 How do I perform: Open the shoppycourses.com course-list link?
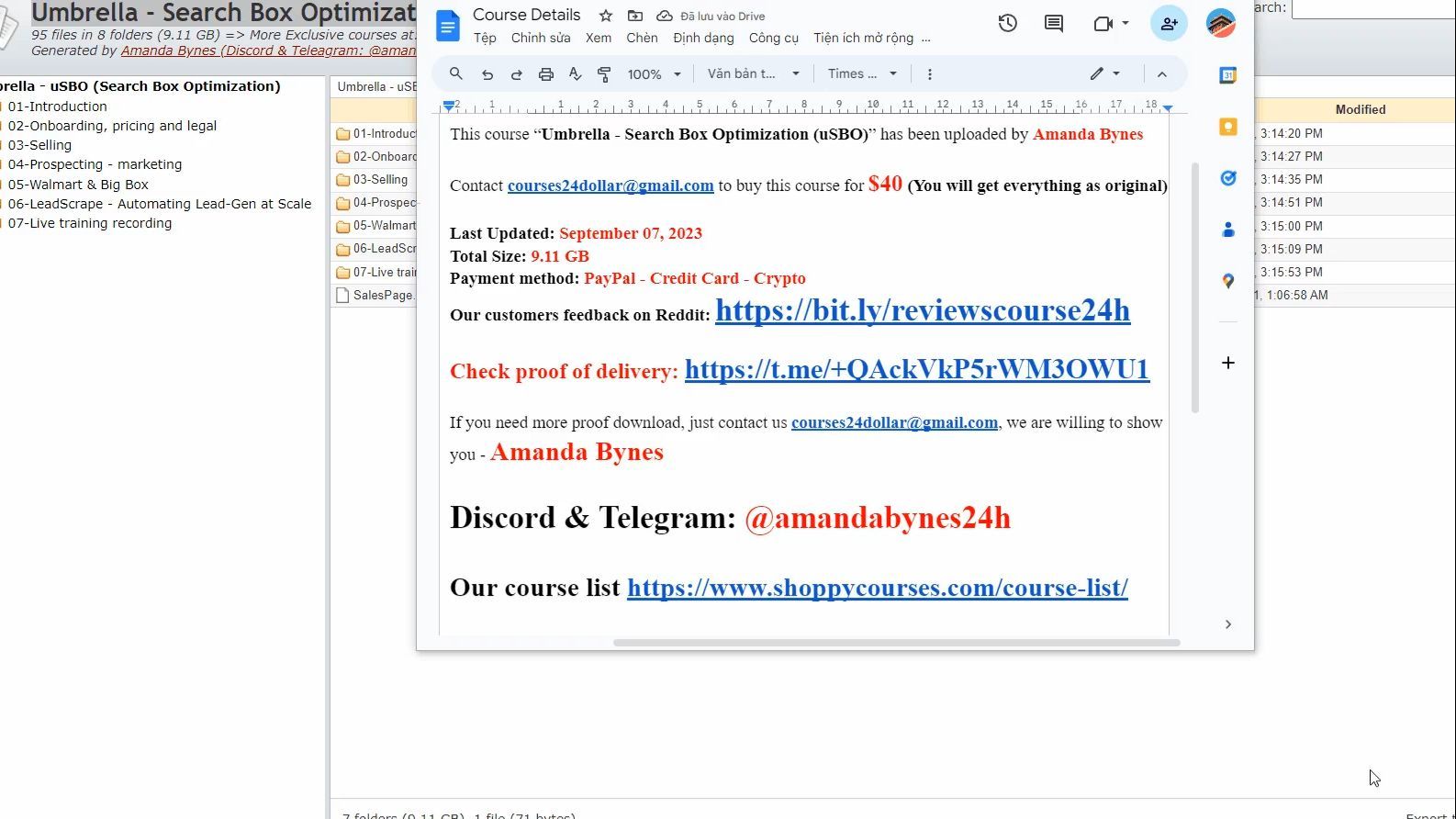pyautogui.click(x=878, y=588)
